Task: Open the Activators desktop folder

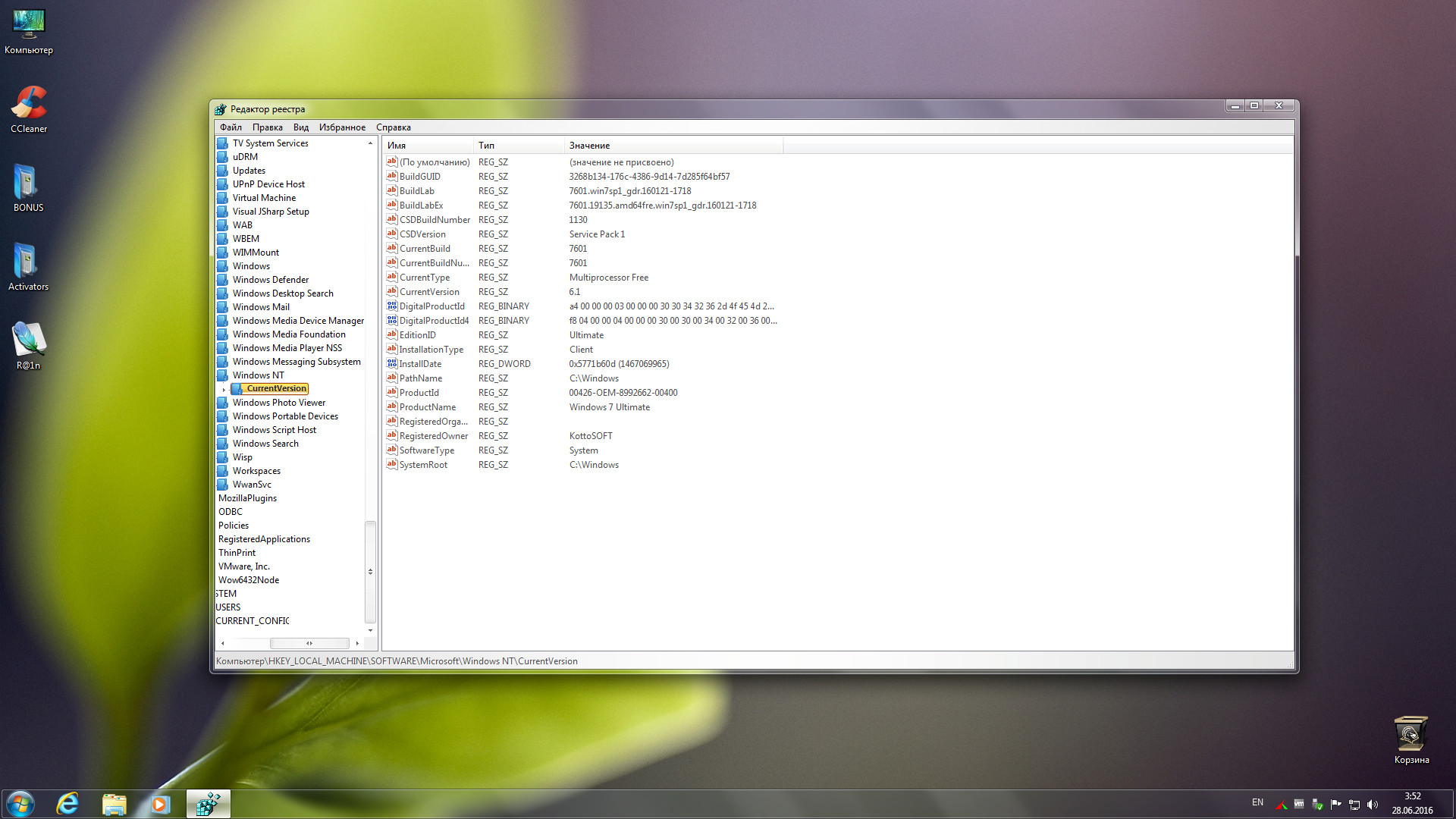Action: (x=29, y=267)
